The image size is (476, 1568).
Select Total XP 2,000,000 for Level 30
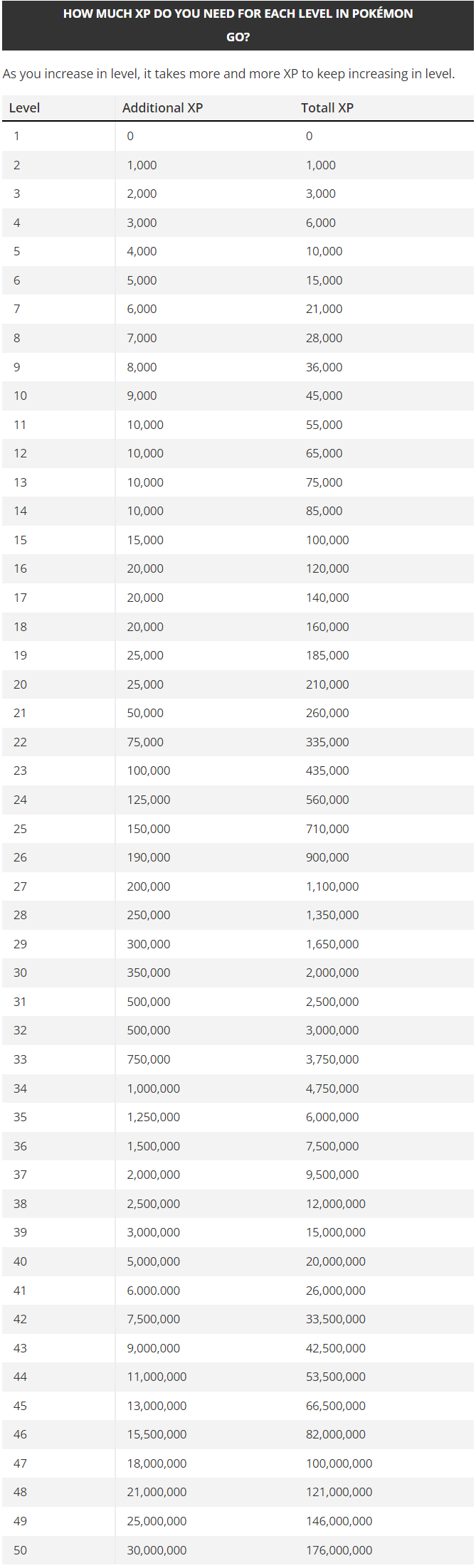tap(332, 973)
